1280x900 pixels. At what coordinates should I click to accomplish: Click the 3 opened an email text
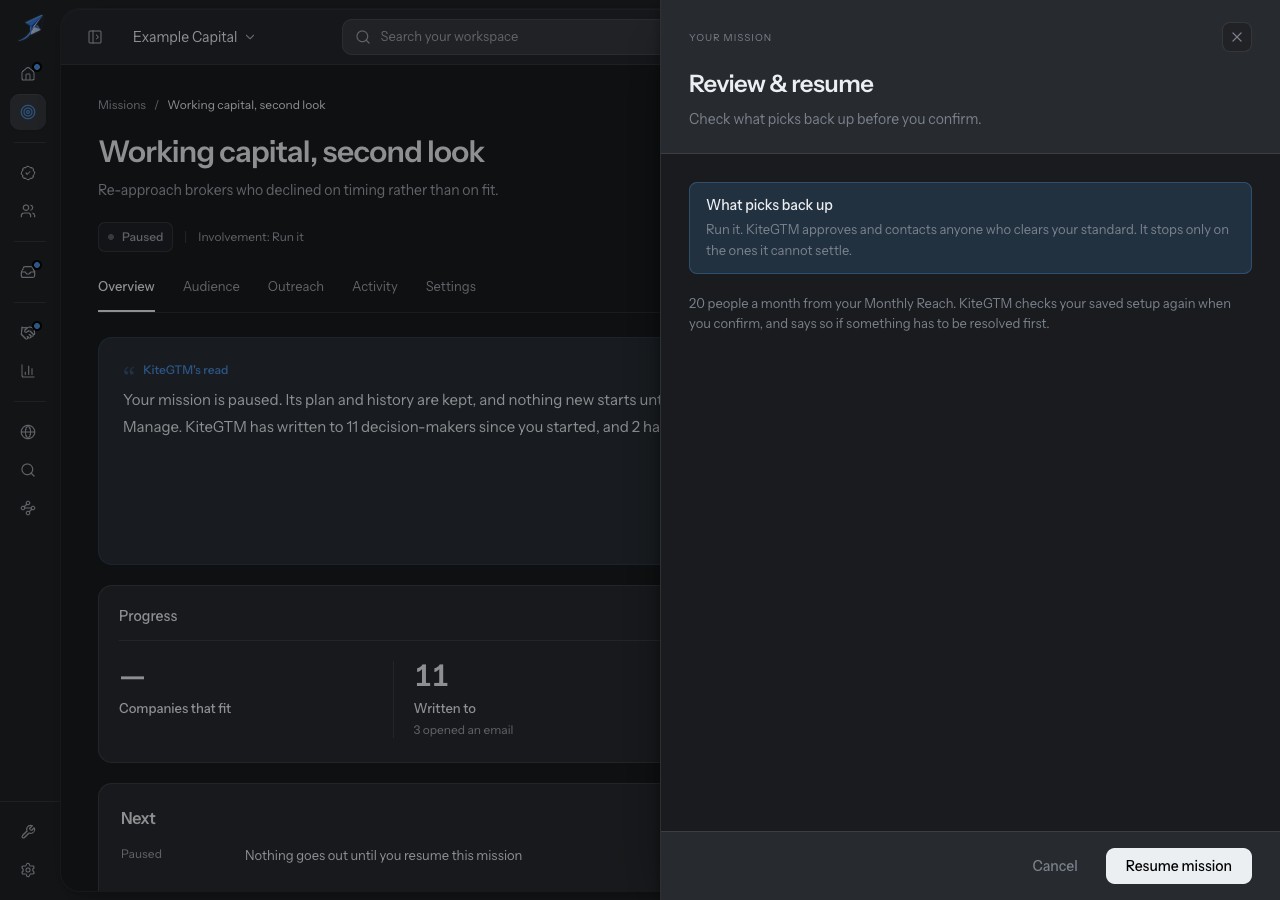[x=464, y=730]
